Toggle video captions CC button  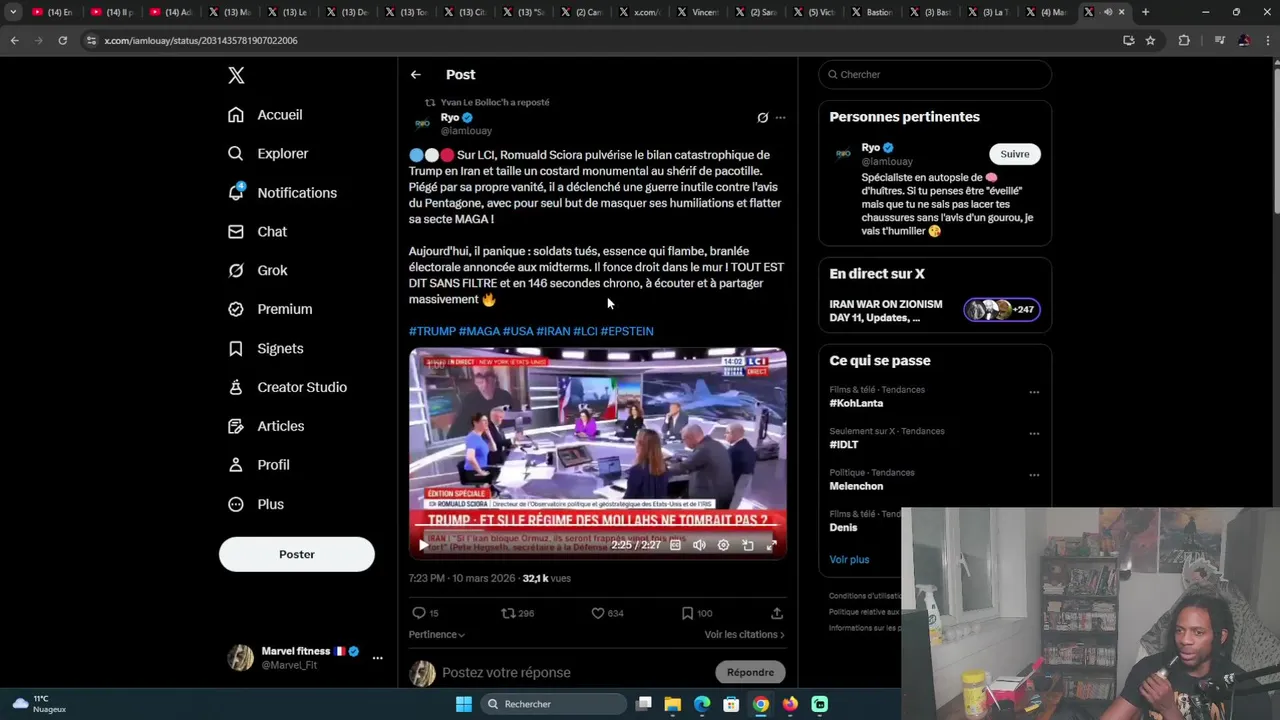tap(675, 545)
